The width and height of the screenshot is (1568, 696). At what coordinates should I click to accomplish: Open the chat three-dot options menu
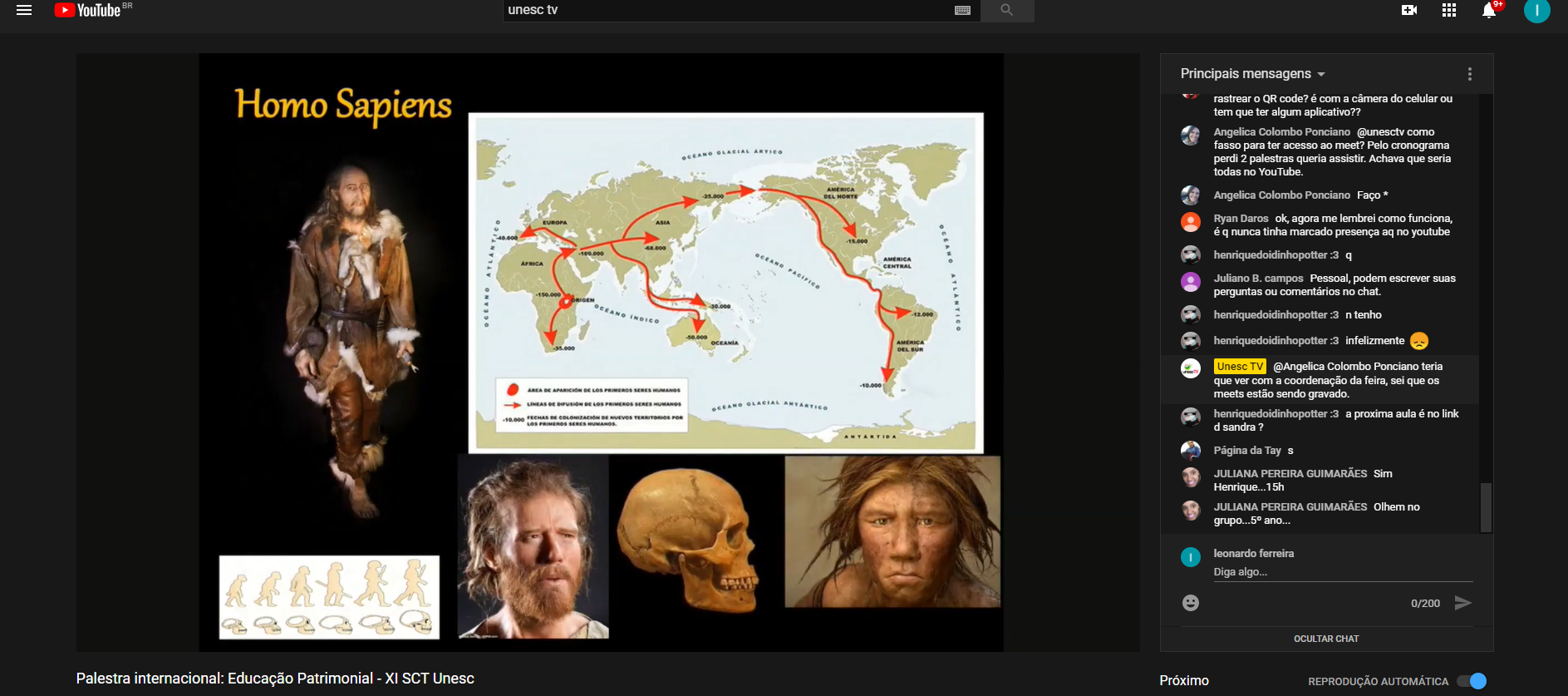tap(1469, 74)
